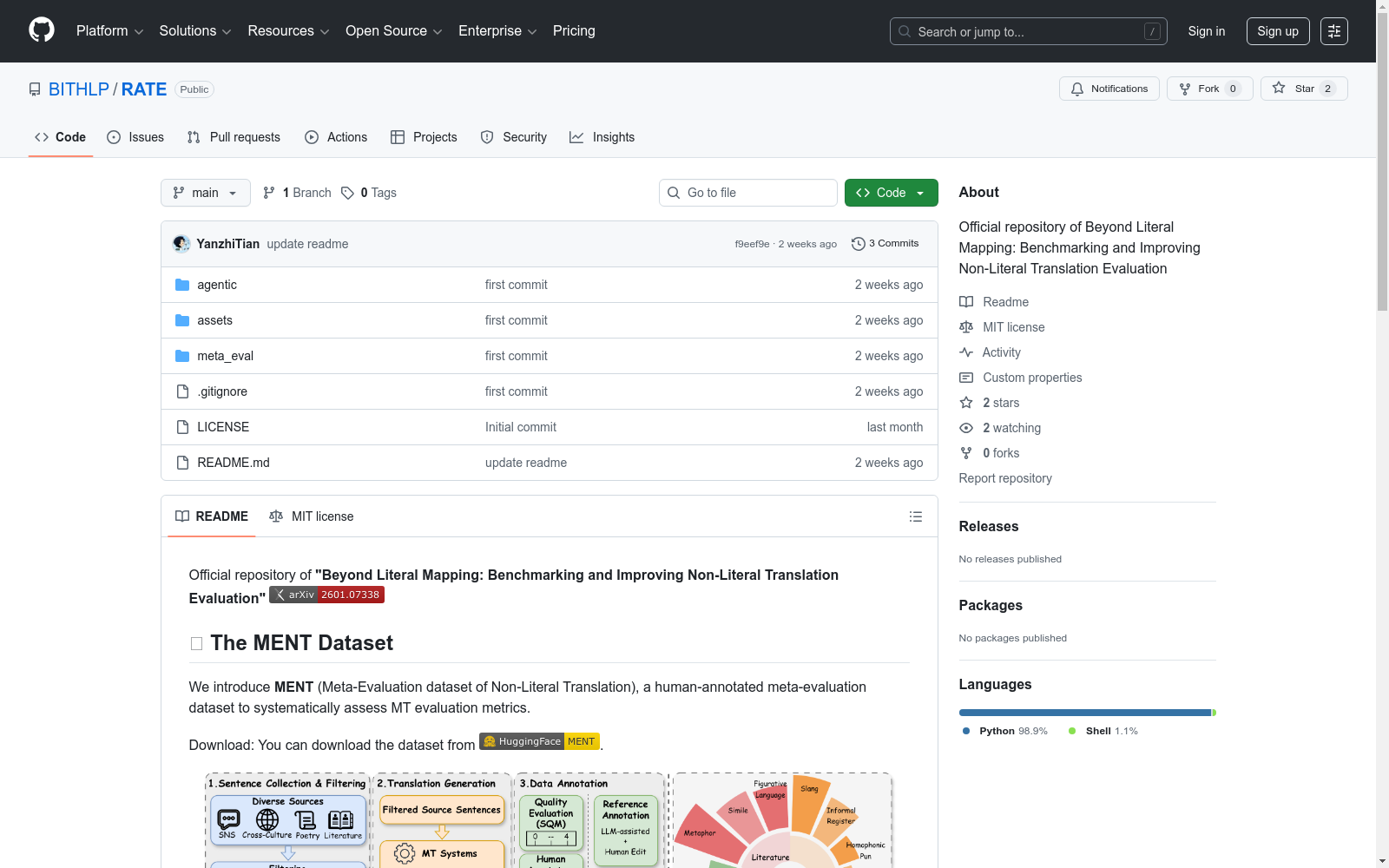Click the Releases heading link
Viewport: 1389px width, 868px height.
click(989, 526)
